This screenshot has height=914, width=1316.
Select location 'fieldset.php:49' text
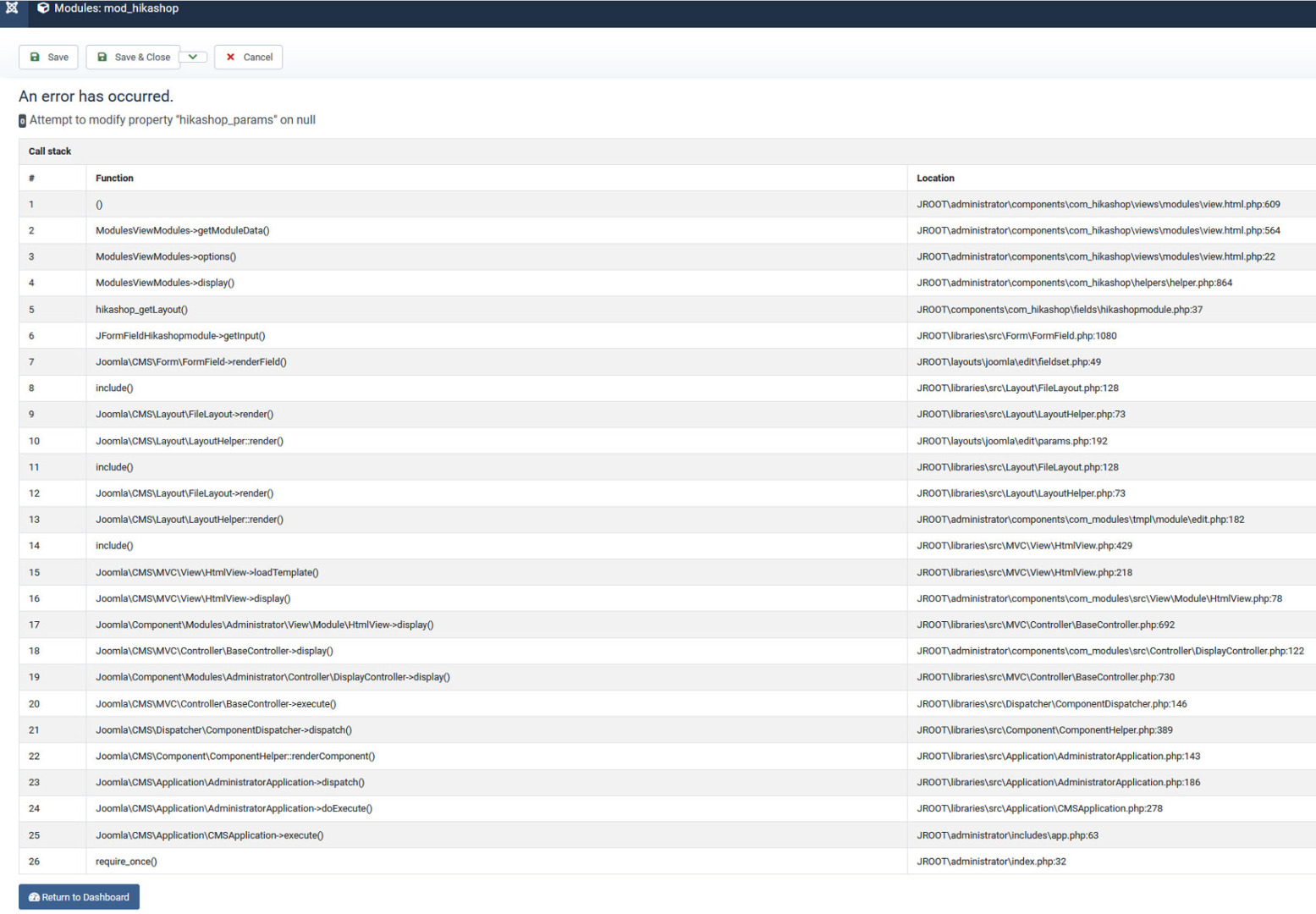pyautogui.click(x=1066, y=362)
